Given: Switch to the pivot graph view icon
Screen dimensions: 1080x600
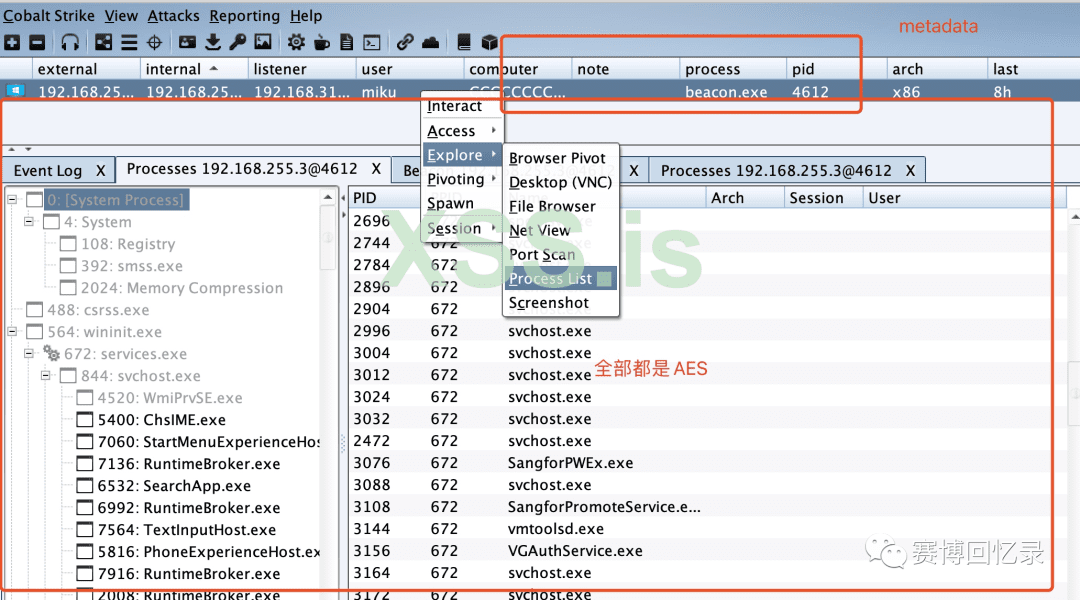Looking at the screenshot, I should (103, 43).
